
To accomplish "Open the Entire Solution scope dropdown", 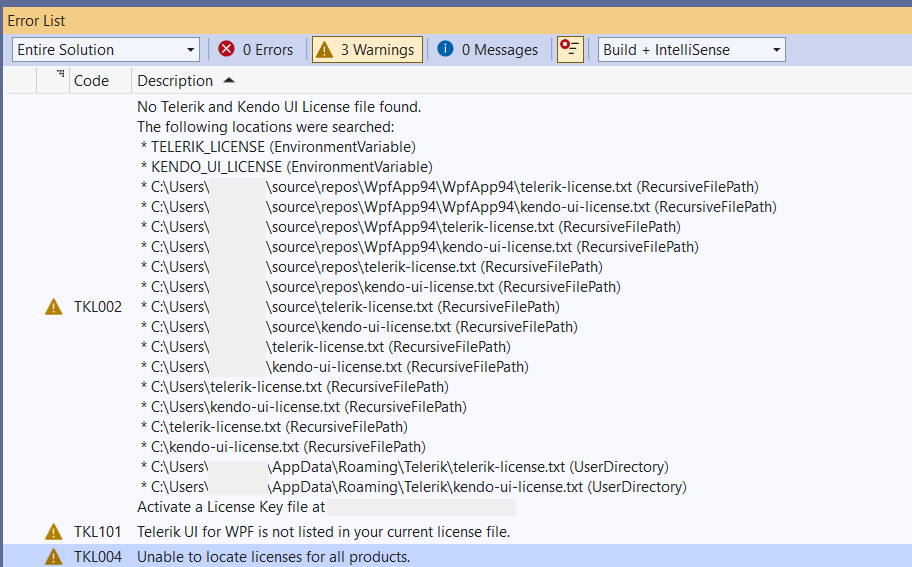I will (x=105, y=50).
